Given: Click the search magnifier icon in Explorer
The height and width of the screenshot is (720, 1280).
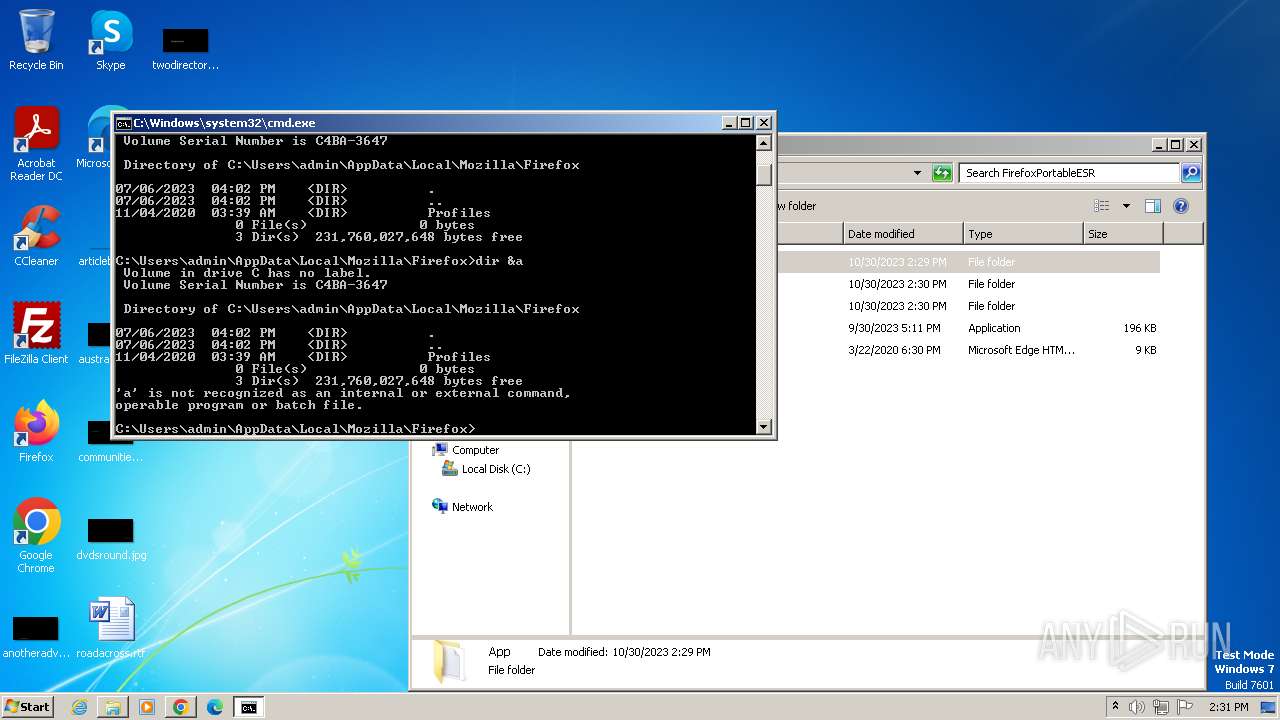Looking at the screenshot, I should 1190,173.
